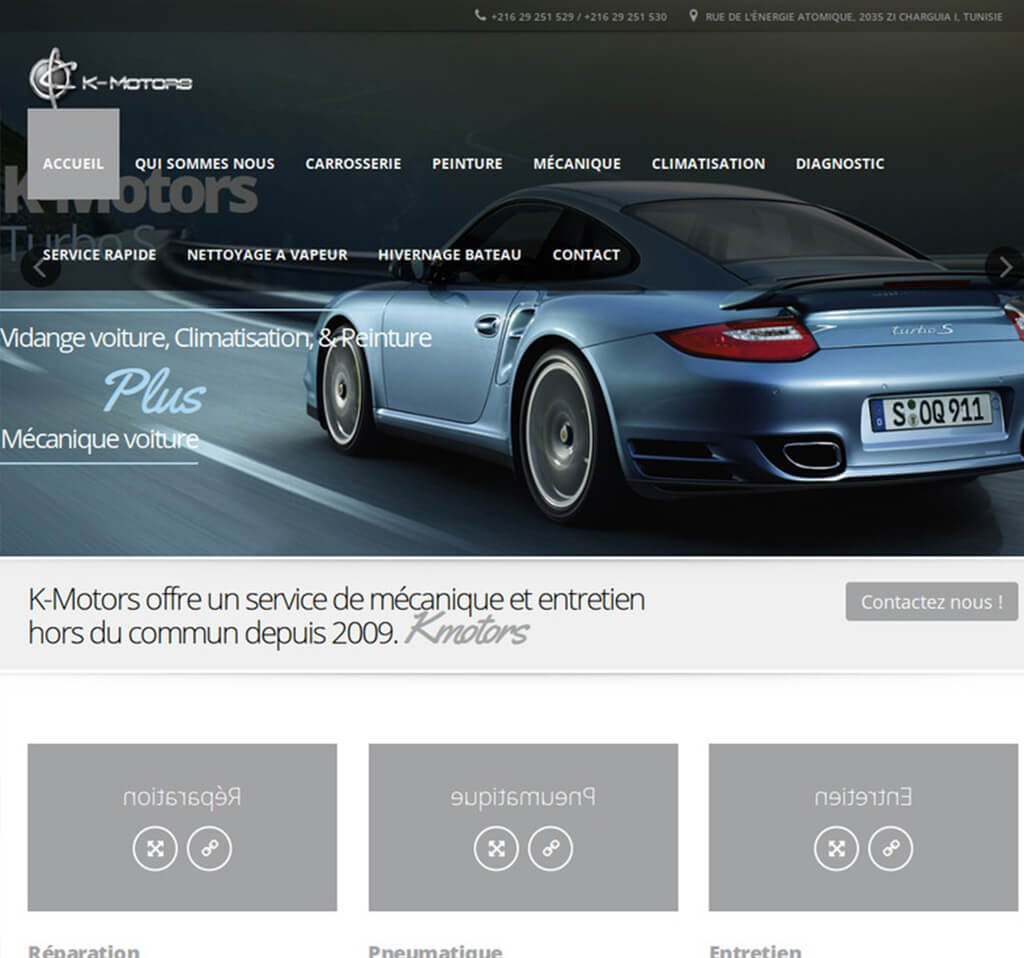Click the Réparation card link icon
Screen dimensions: 1024x958
(209, 848)
